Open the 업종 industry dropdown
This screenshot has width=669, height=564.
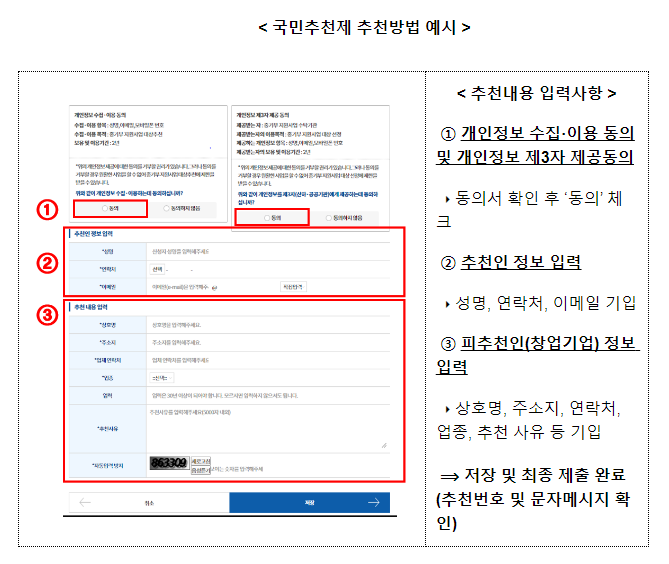(x=162, y=378)
